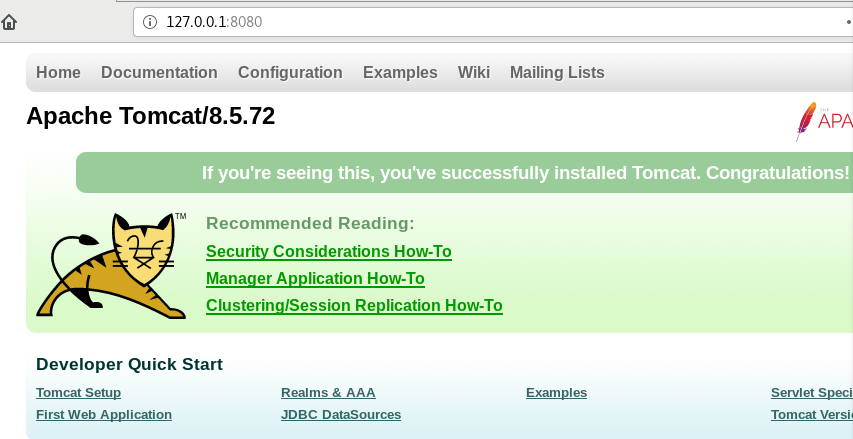Image resolution: width=853 pixels, height=439 pixels.
Task: Open Security Considerations How-To link
Action: pyautogui.click(x=329, y=251)
